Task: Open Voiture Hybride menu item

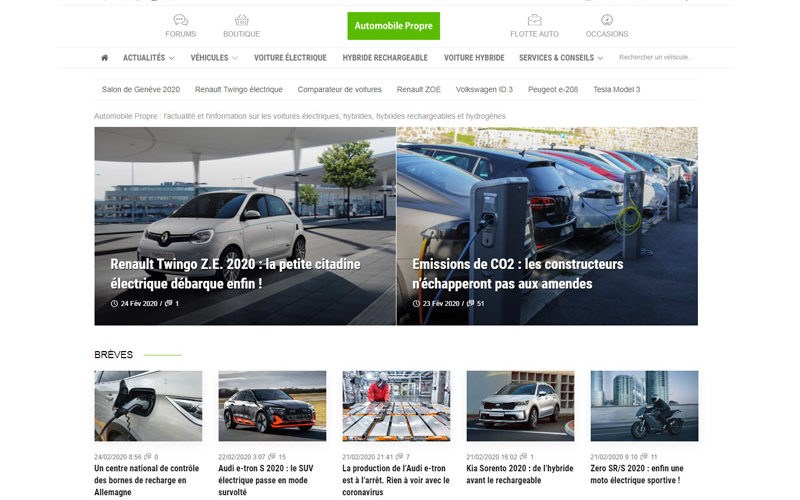Action: [x=474, y=58]
